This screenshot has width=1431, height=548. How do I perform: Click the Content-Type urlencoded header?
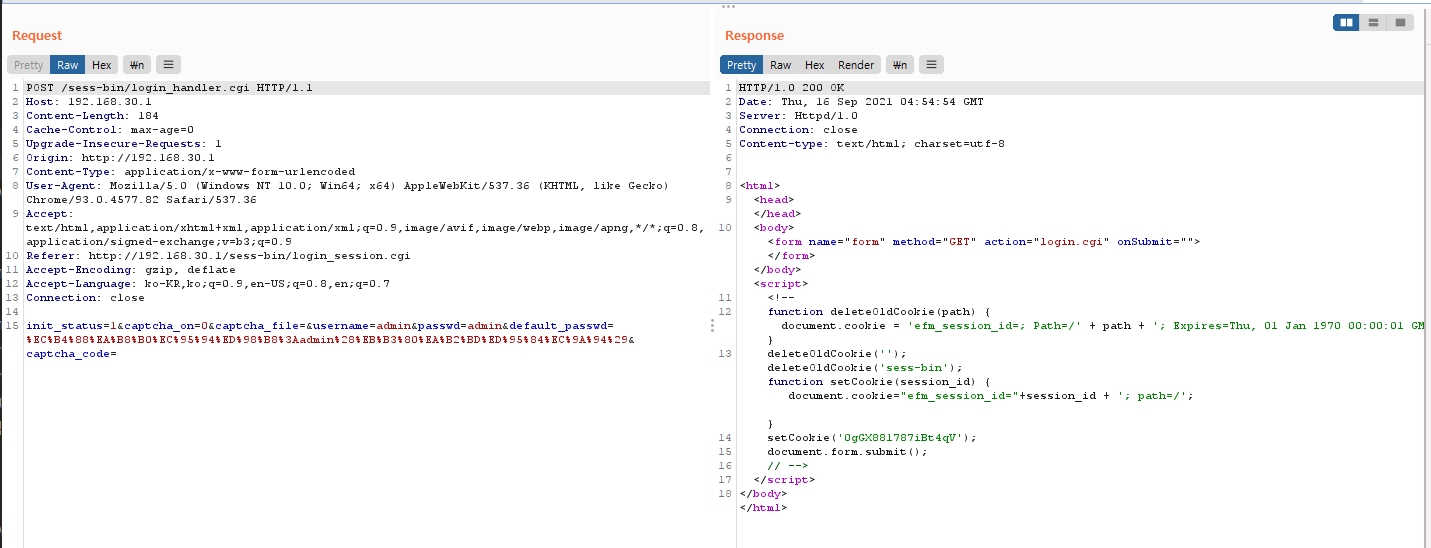[x=191, y=172]
